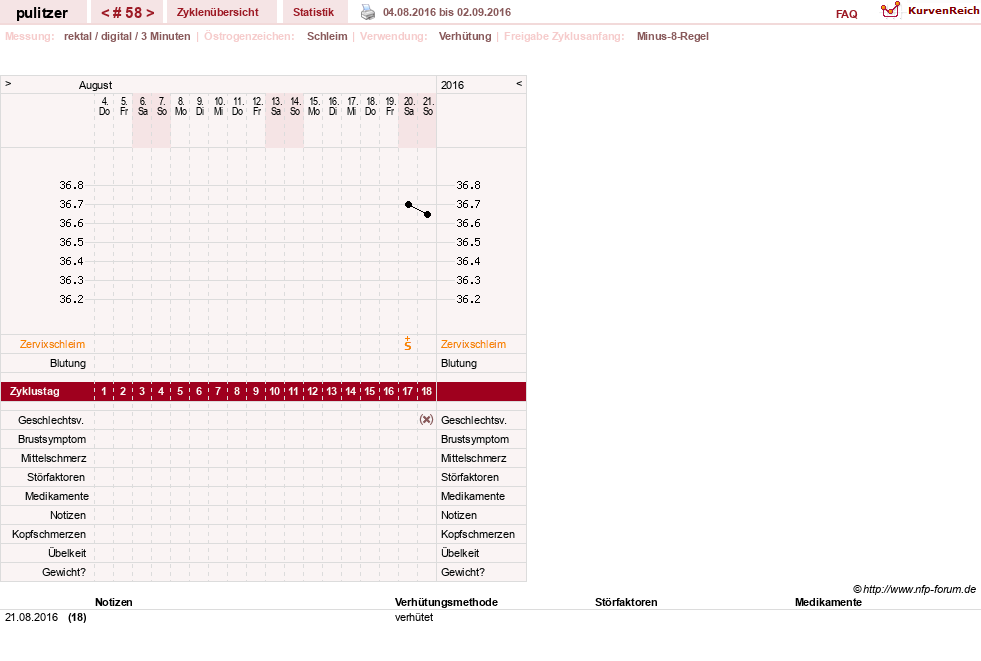The height and width of the screenshot is (661, 981).
Task: Click the printer icon
Action: point(368,12)
